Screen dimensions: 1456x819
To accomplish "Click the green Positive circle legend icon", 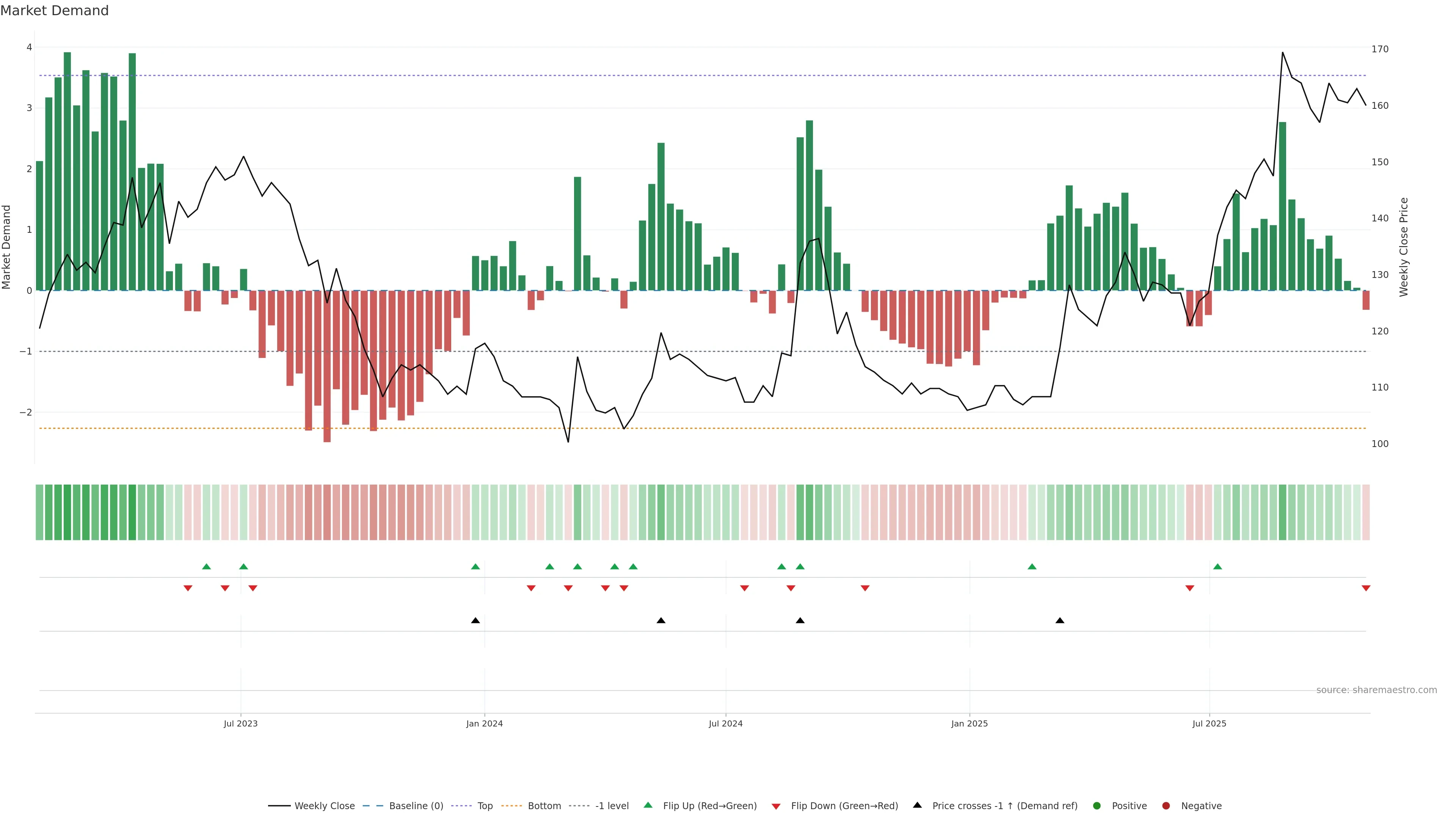I will click(1097, 805).
